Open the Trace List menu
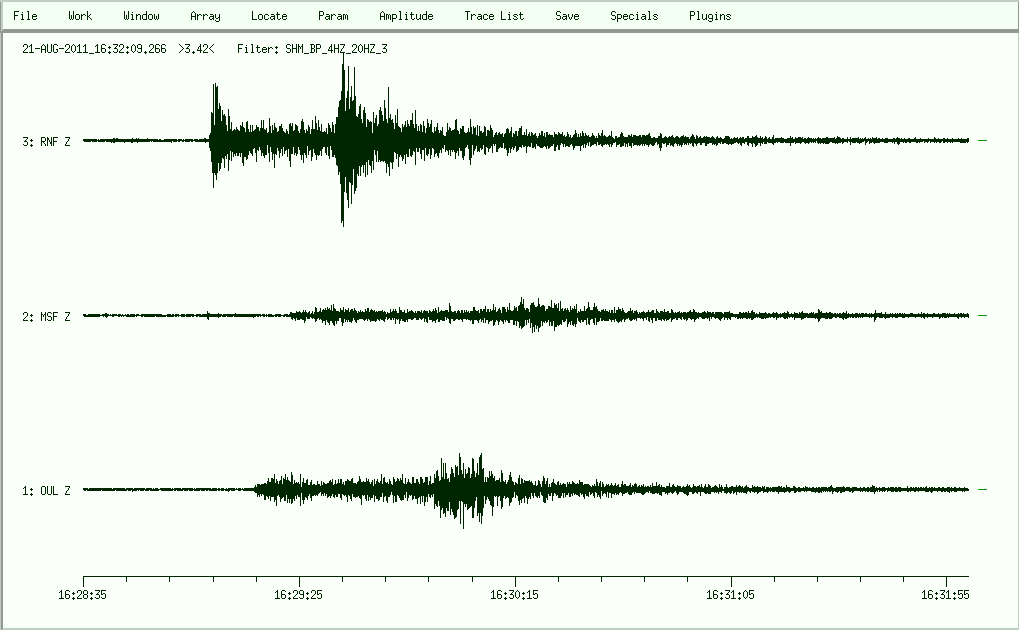 [494, 16]
